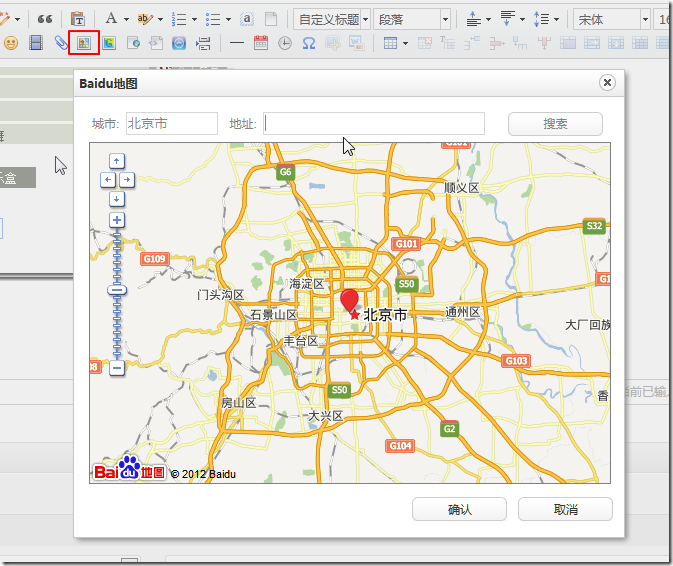Pan the map down
673x566 pixels.
[117, 199]
